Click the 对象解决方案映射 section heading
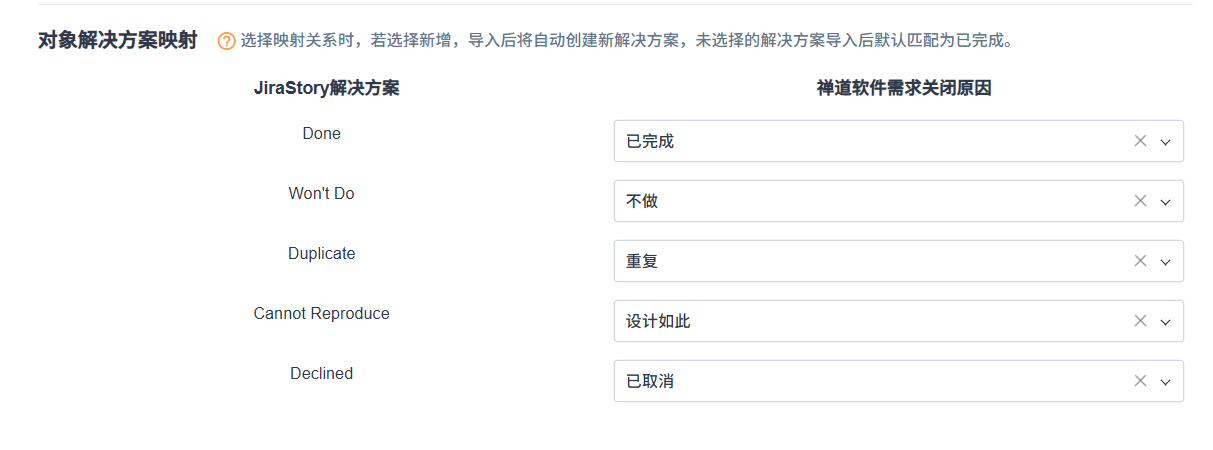Viewport: 1213px width, 450px height. click(117, 41)
